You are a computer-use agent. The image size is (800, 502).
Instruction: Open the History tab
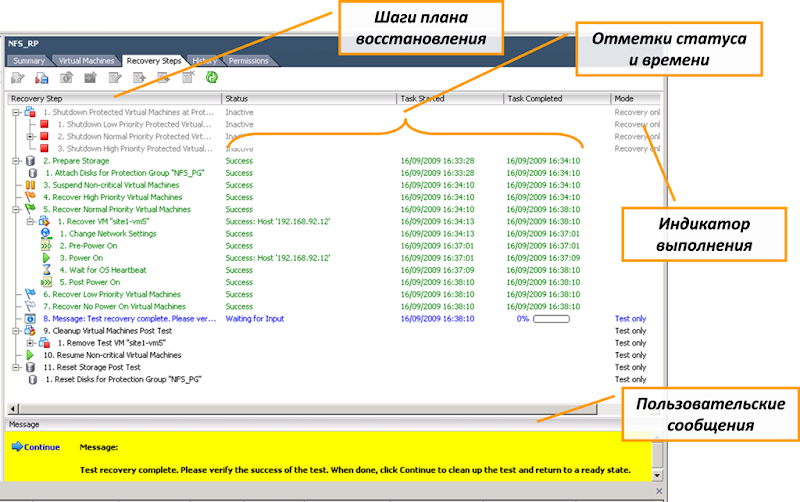[204, 61]
